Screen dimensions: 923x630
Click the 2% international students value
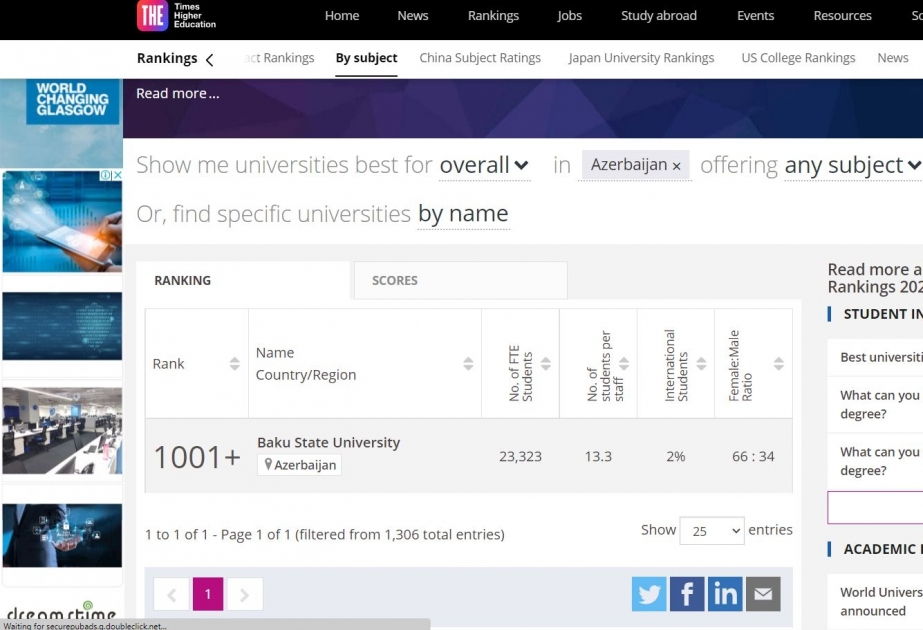click(x=676, y=456)
